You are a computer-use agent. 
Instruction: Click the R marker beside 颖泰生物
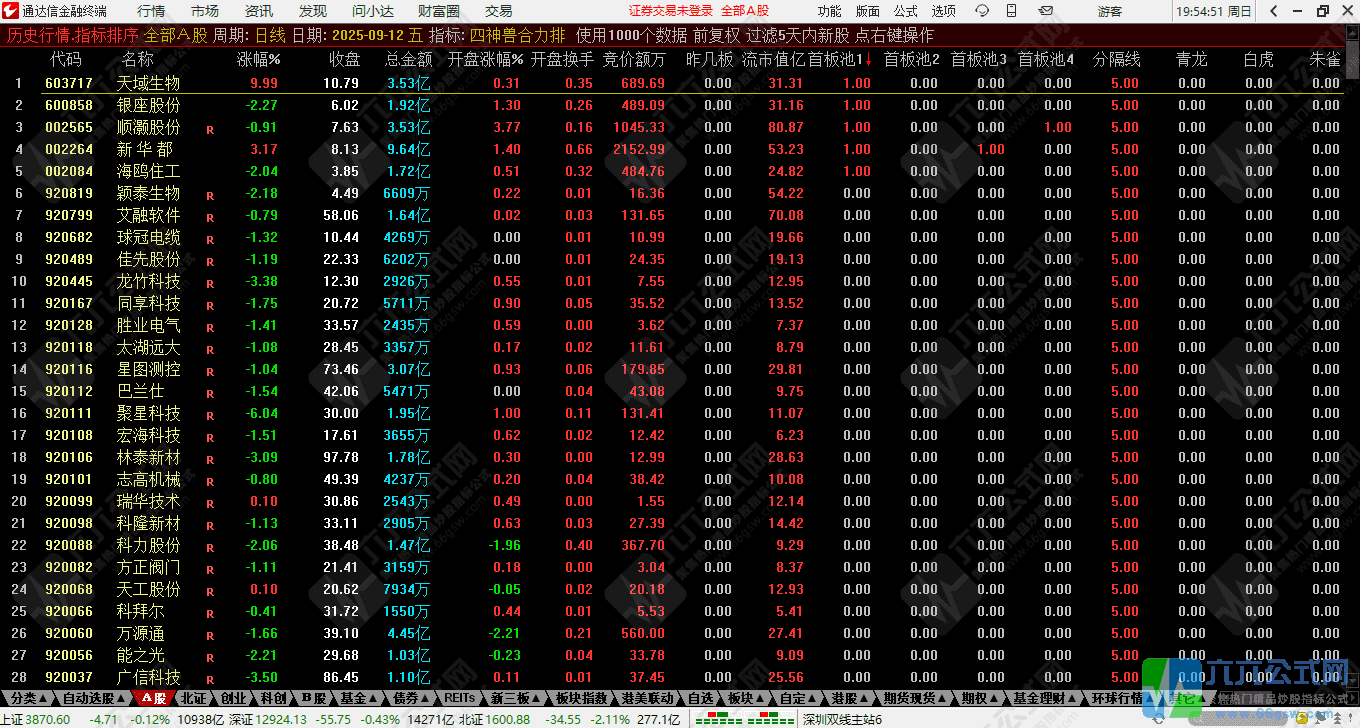click(210, 195)
